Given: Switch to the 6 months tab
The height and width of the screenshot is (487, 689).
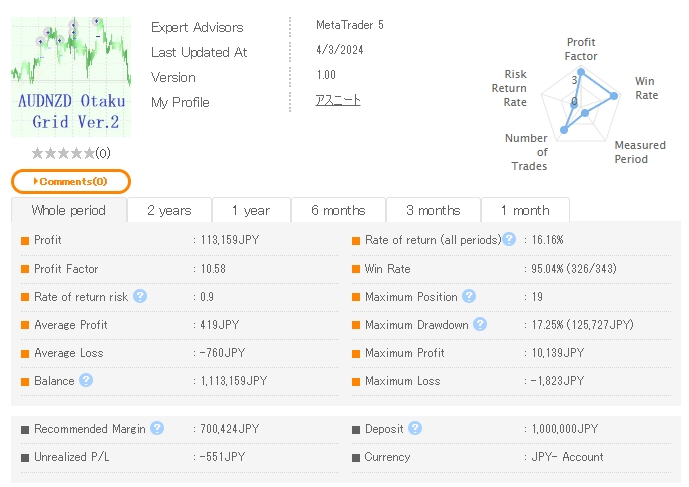Looking at the screenshot, I should pyautogui.click(x=338, y=210).
